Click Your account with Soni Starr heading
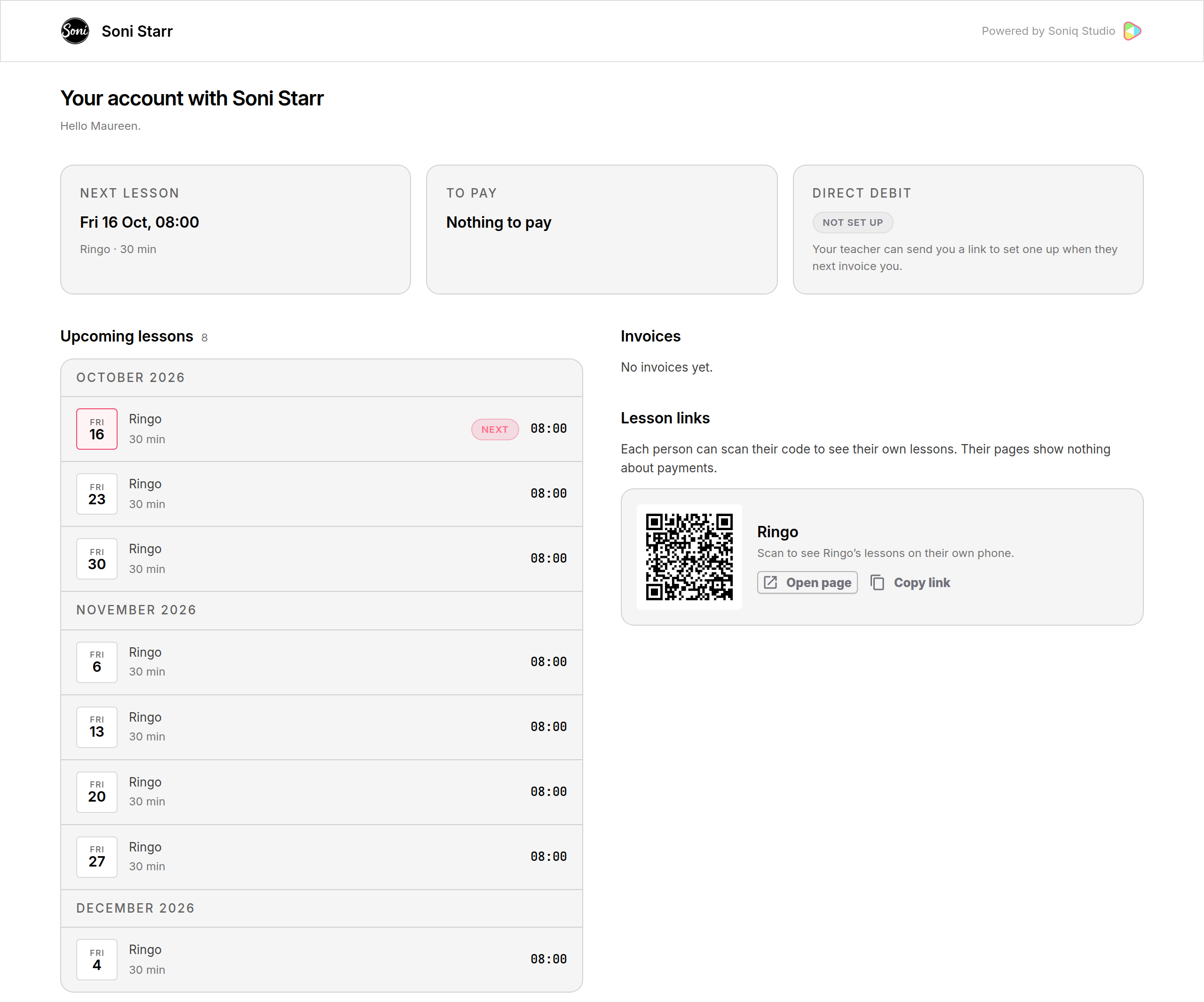The image size is (1204, 1002). 192,99
